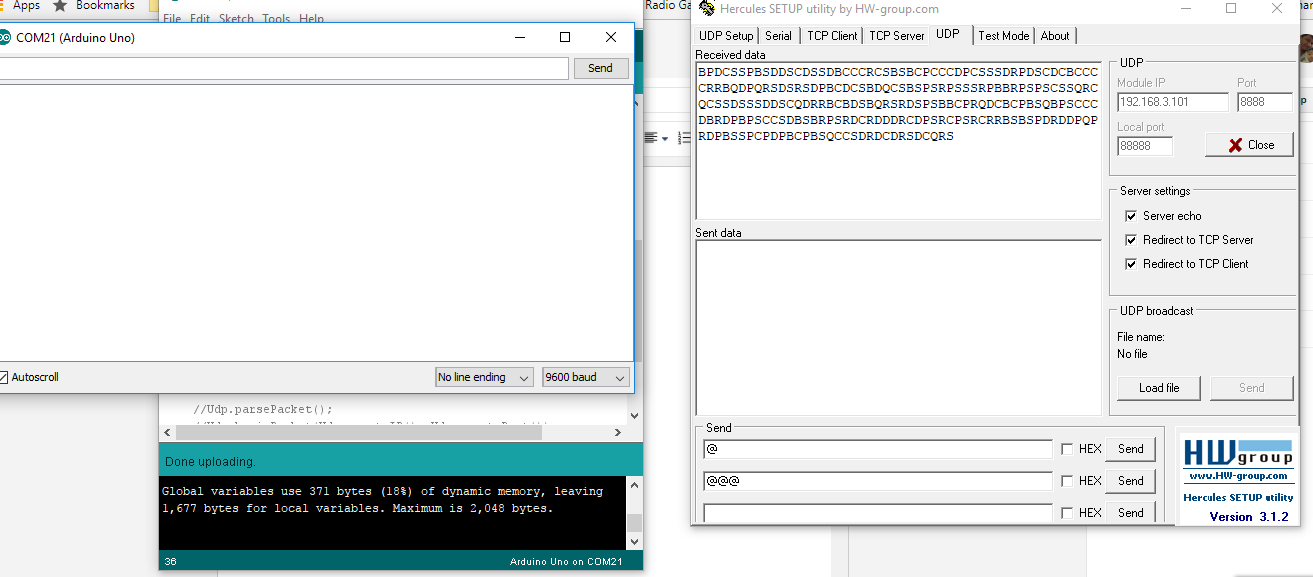Click inside the Received data text area

898,140
